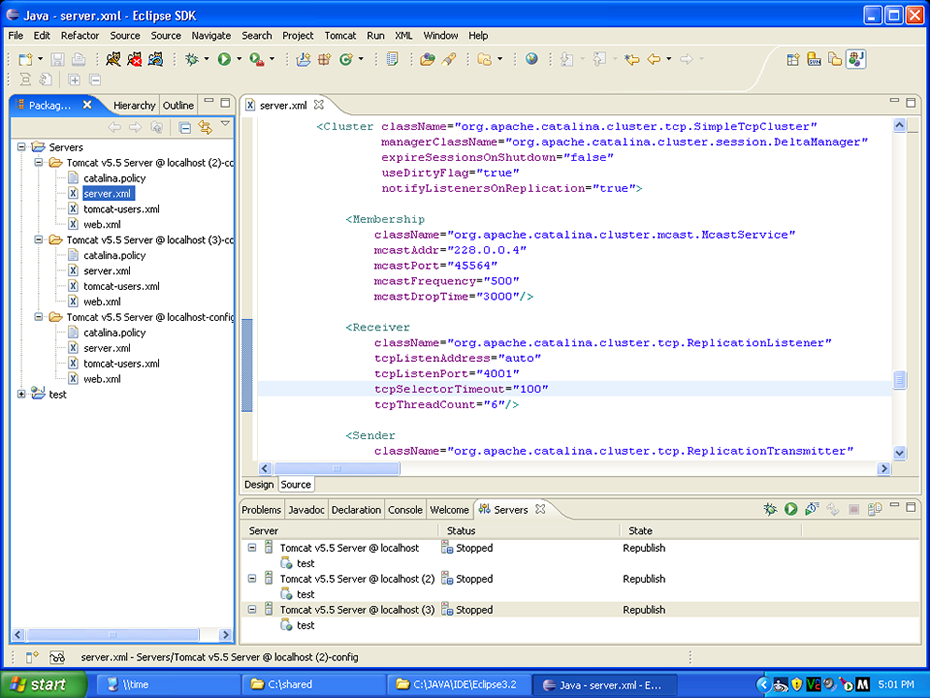Close the server.xml editor tab
This screenshot has height=698, width=930.
tap(319, 105)
